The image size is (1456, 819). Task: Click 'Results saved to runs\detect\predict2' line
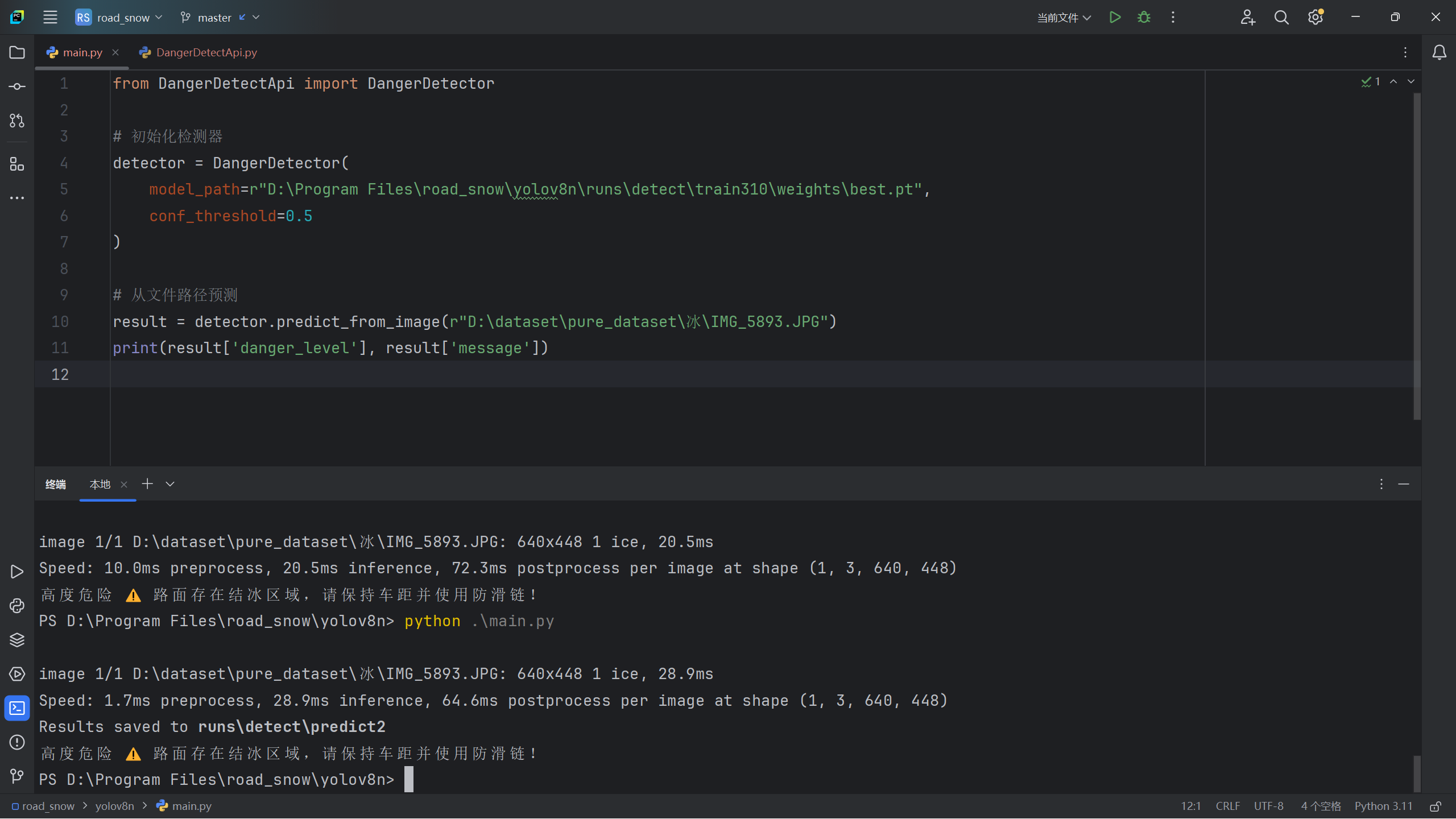click(212, 727)
